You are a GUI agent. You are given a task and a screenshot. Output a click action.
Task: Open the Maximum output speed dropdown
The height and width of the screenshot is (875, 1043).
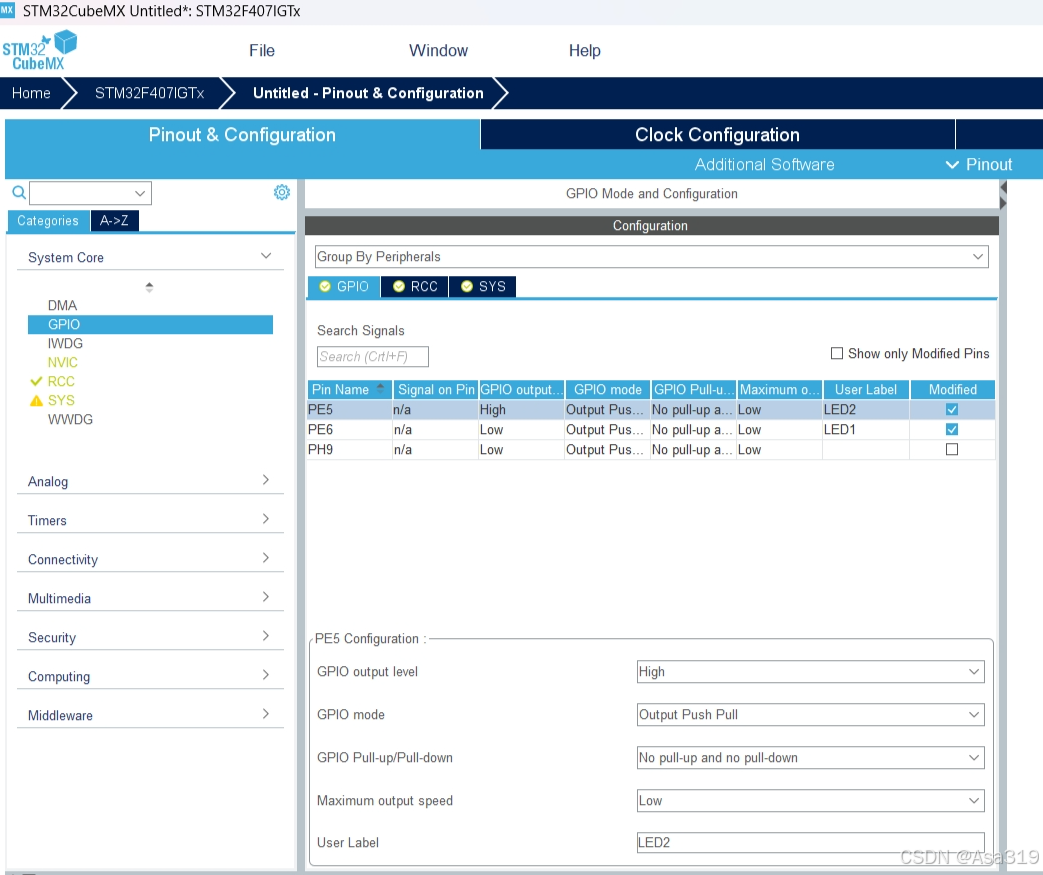point(810,800)
